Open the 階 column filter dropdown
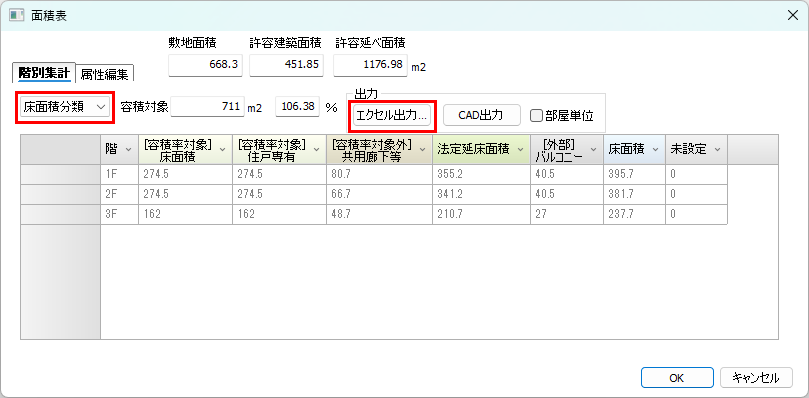The image size is (809, 398). click(128, 150)
